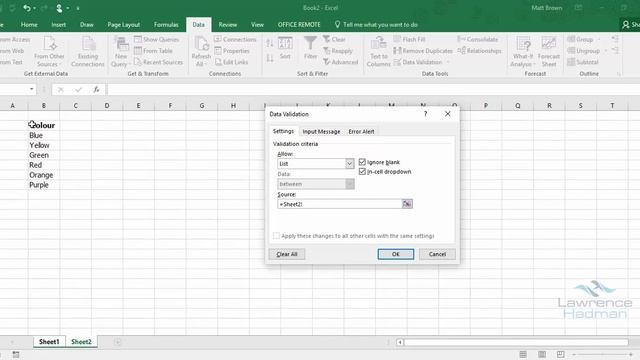
Task: Click From Table
Action: tap(153, 51)
